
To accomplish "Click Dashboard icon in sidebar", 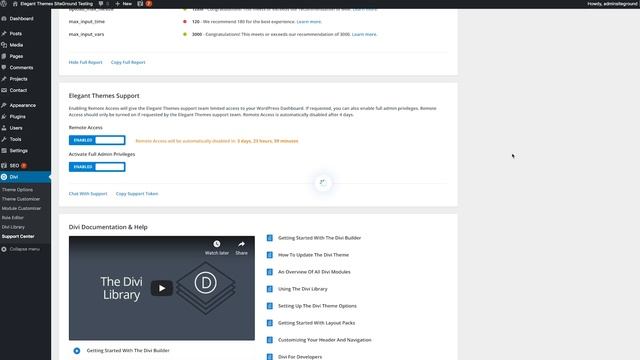I will [x=4, y=19].
